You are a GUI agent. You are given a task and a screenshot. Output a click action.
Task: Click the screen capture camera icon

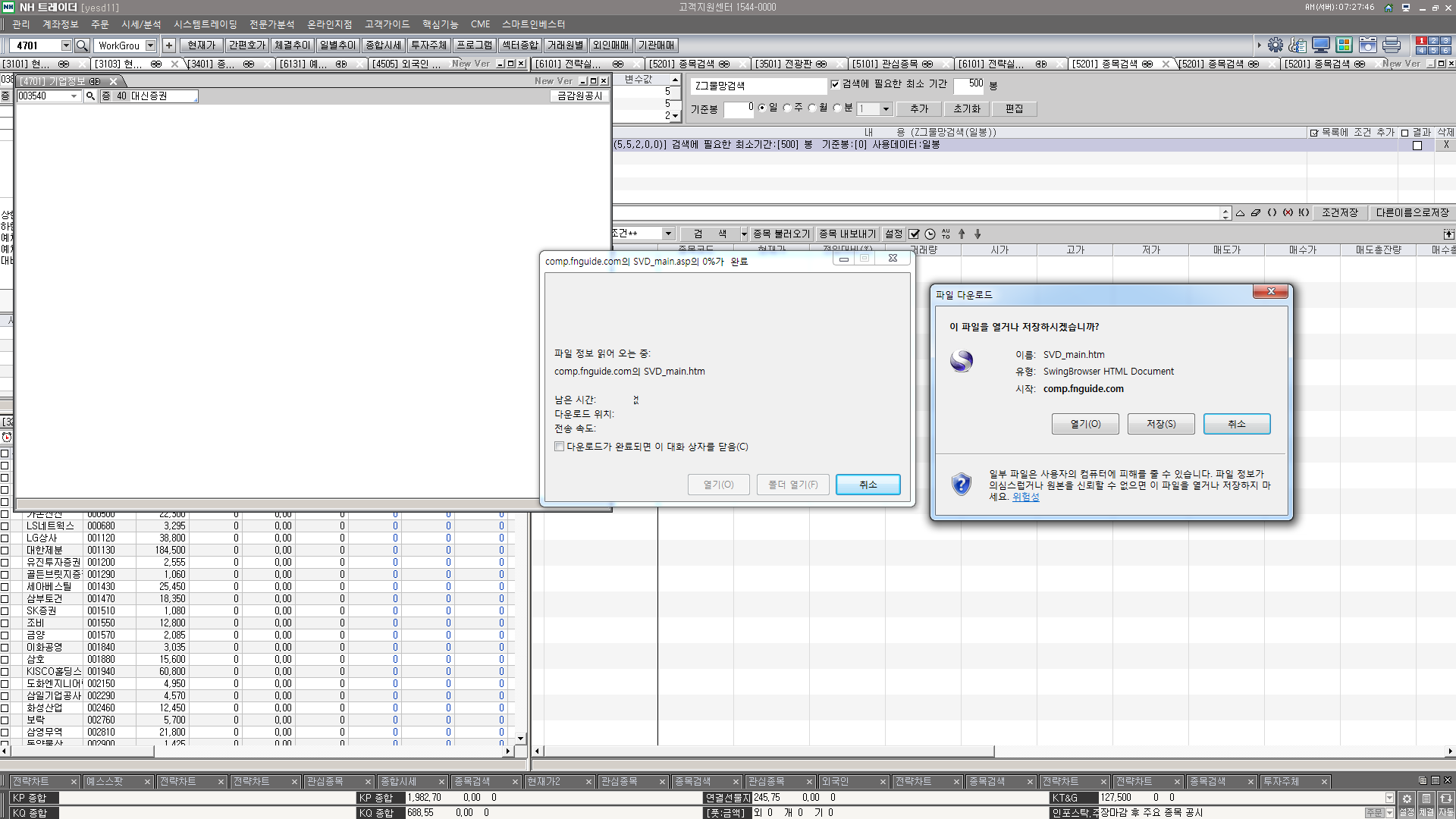[x=1368, y=45]
